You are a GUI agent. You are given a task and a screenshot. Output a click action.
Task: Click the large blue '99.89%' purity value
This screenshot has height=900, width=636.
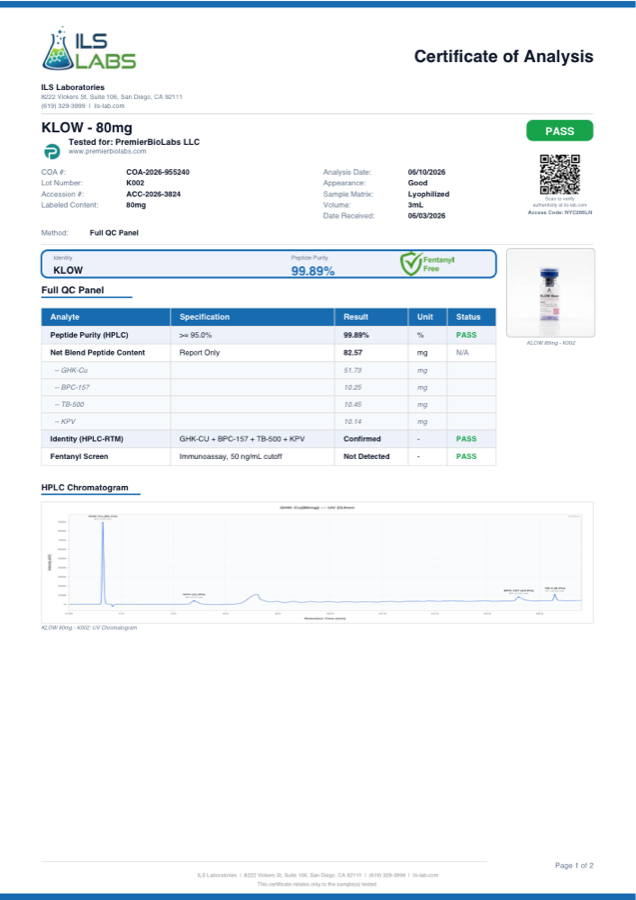[x=313, y=271]
